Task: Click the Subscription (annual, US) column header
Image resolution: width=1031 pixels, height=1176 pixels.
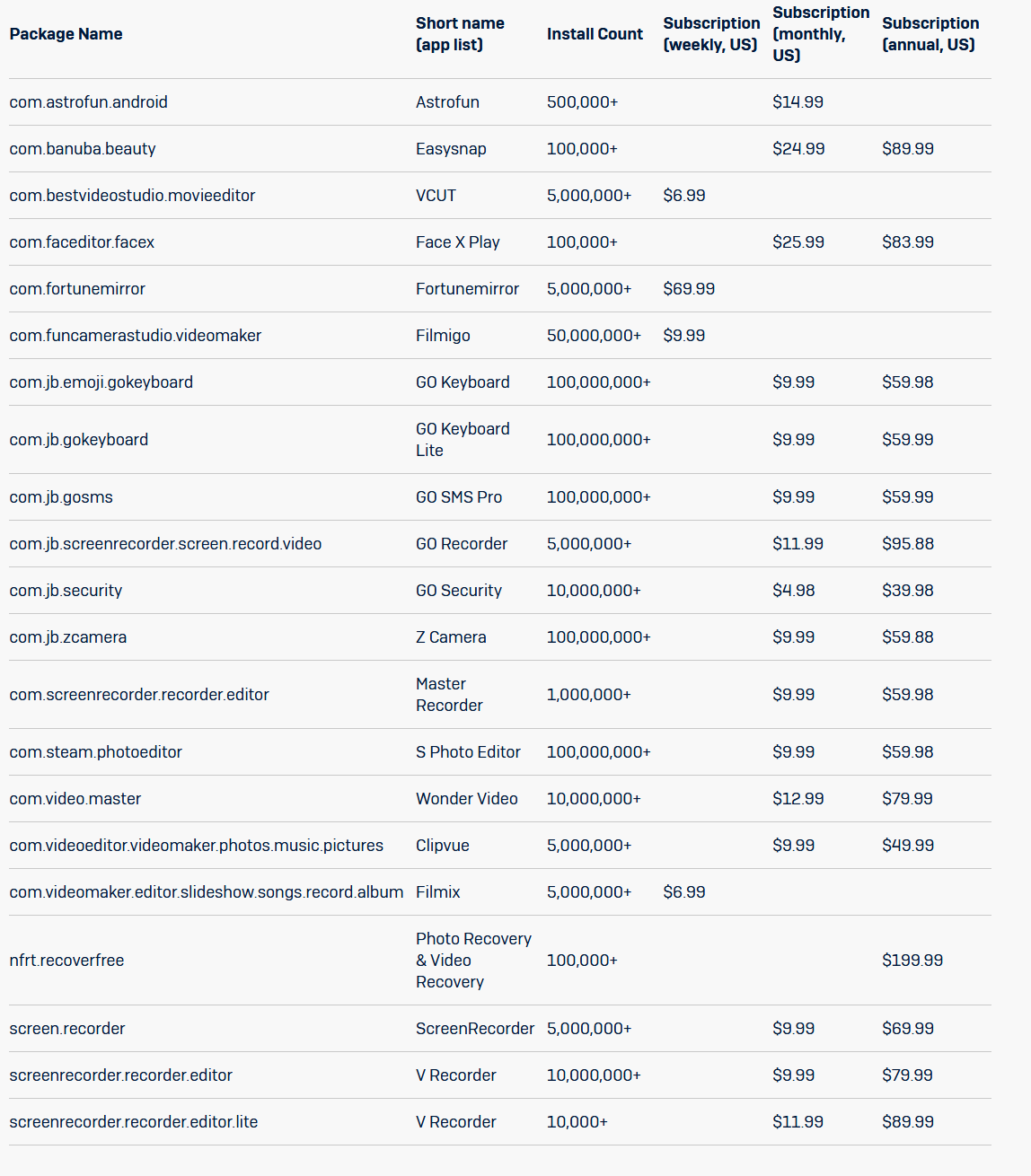Action: click(x=930, y=34)
